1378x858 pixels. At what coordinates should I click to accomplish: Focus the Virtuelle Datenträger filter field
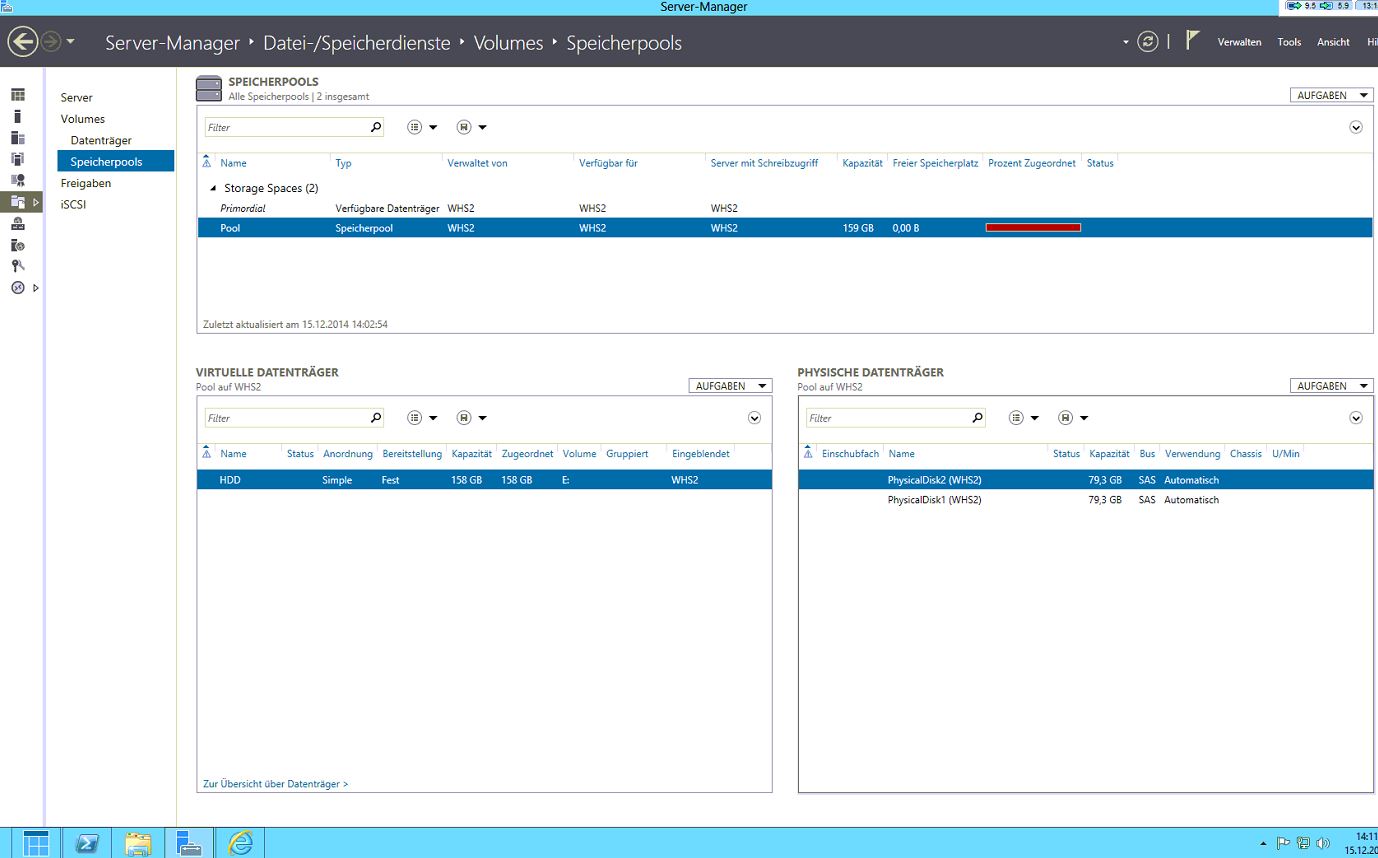[287, 418]
